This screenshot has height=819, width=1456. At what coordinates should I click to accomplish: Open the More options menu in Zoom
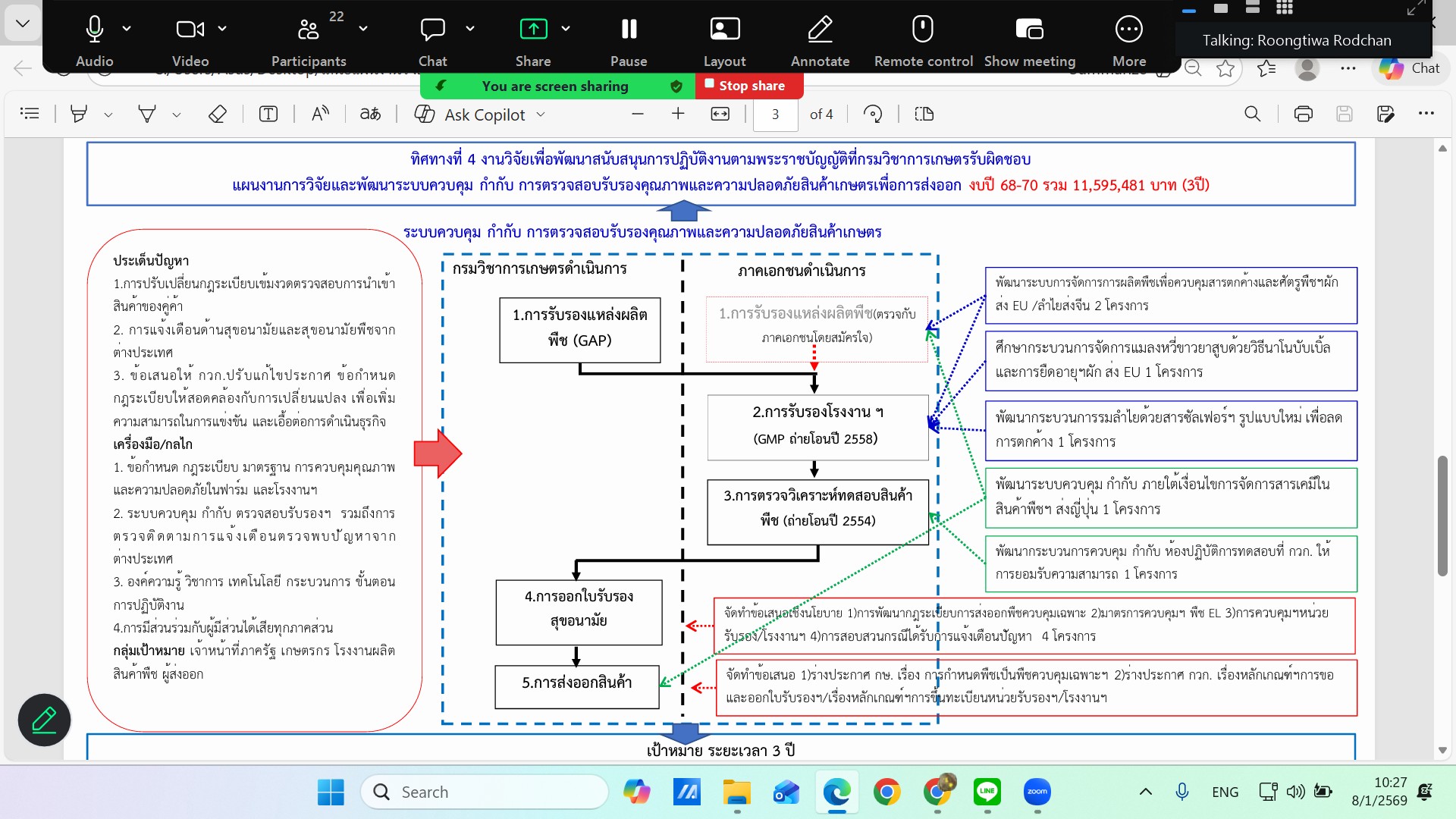(1128, 30)
